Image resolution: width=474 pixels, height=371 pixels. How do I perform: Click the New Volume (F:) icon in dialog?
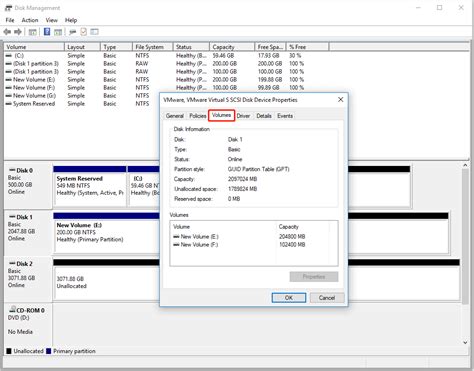coord(176,245)
